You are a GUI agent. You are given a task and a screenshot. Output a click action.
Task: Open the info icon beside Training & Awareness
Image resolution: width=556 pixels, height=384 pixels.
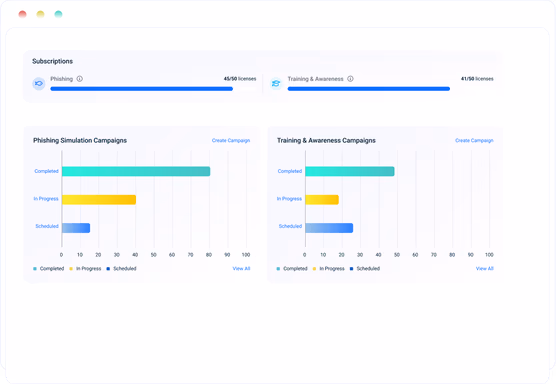[x=350, y=79]
